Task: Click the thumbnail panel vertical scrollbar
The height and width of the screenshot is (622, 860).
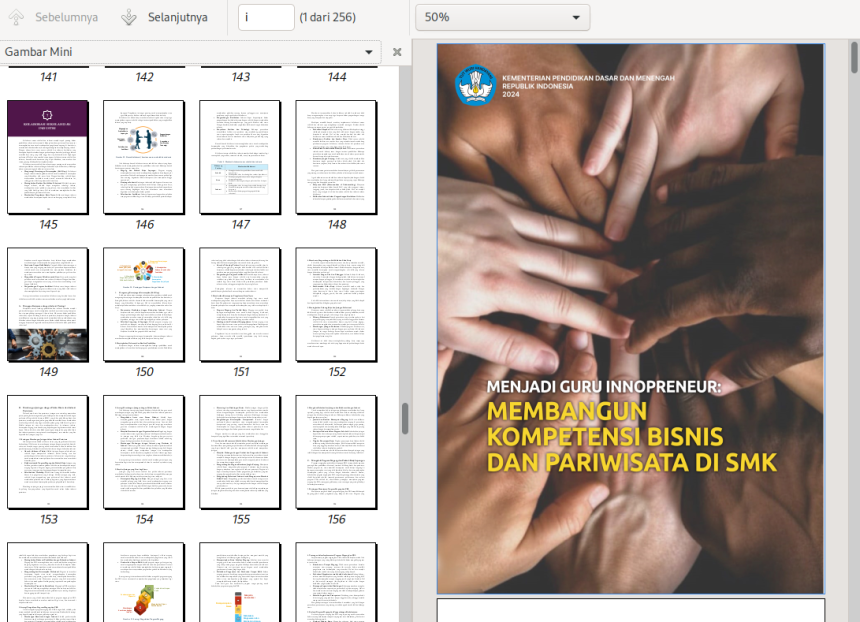Action: tap(405, 418)
